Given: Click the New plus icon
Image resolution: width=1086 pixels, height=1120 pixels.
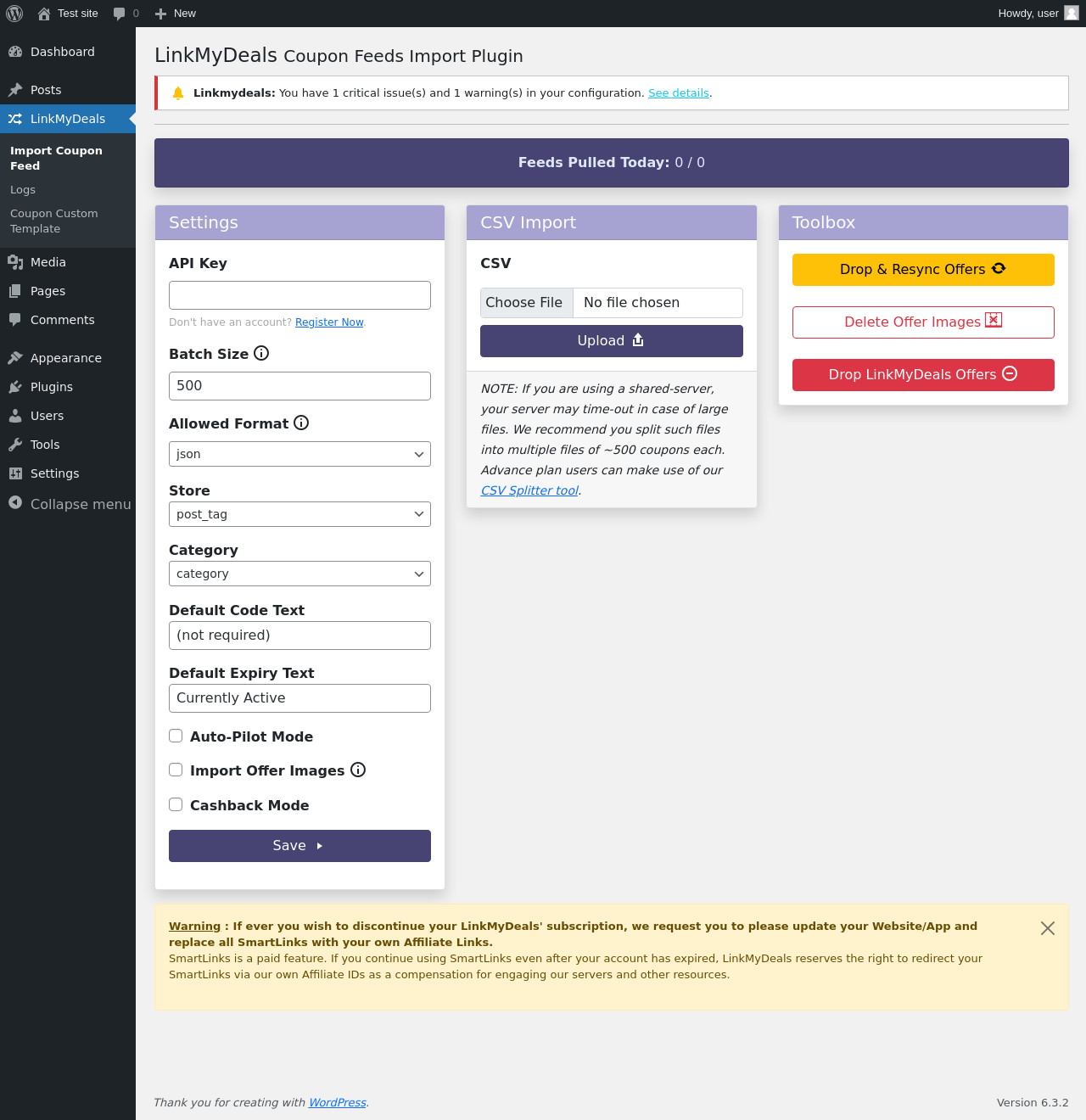Looking at the screenshot, I should point(160,14).
